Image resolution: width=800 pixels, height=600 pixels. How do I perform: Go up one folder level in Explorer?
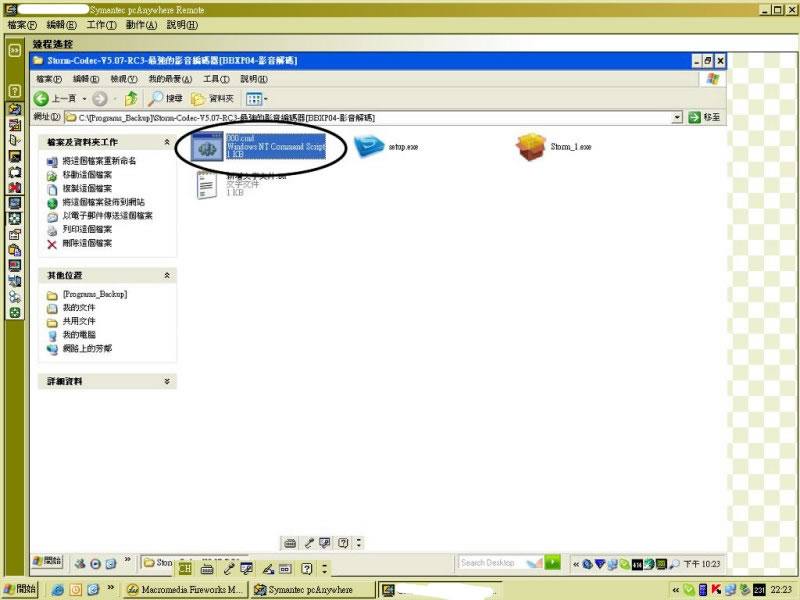(131, 98)
